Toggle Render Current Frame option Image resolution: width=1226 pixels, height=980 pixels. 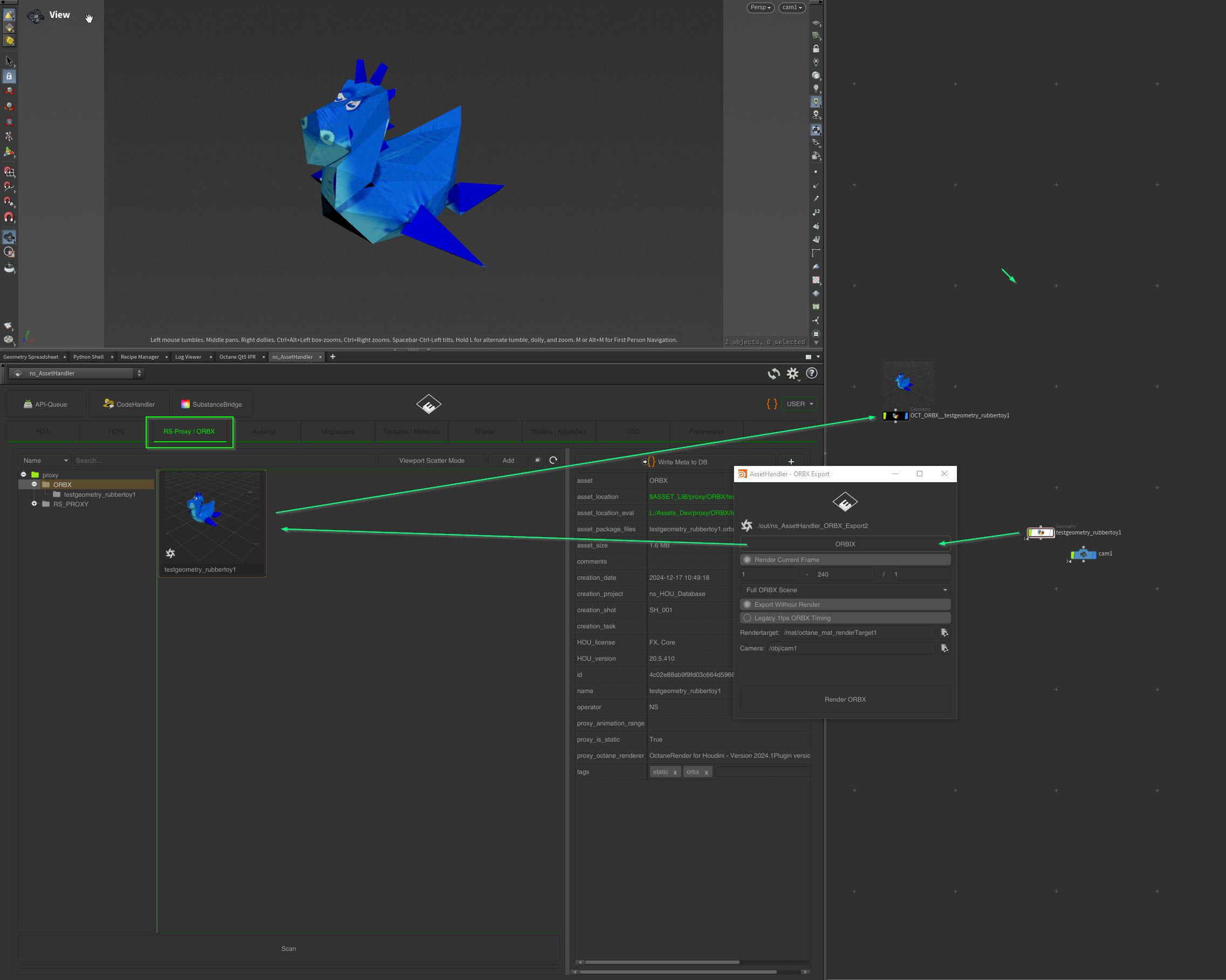click(747, 560)
